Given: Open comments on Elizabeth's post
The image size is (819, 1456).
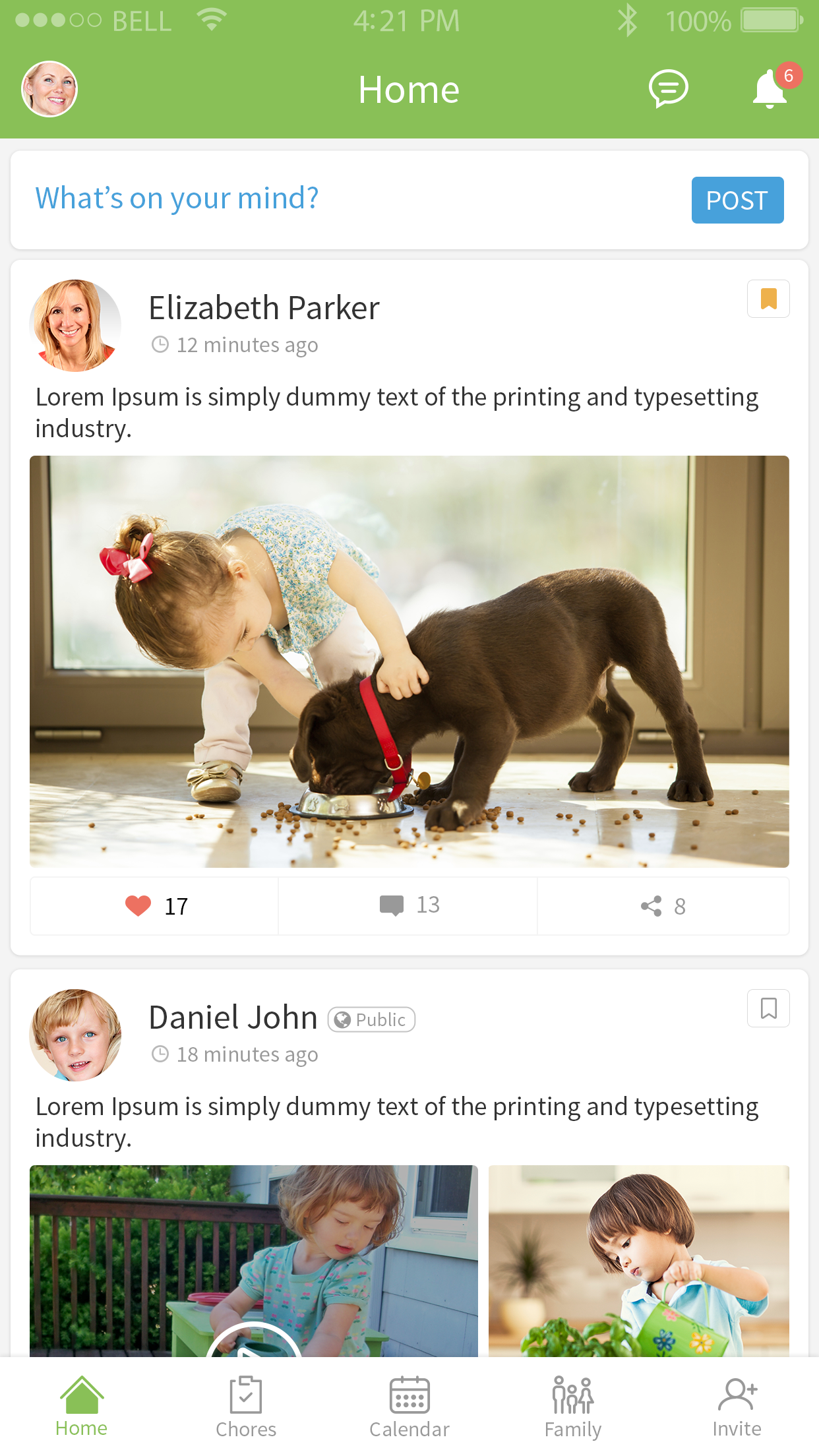Looking at the screenshot, I should click(408, 906).
